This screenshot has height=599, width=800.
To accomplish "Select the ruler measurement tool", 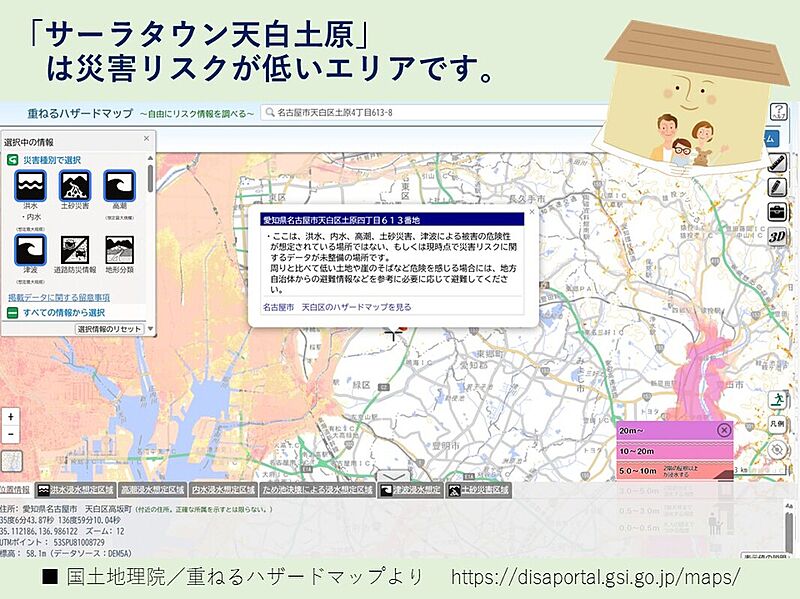I will point(777,162).
